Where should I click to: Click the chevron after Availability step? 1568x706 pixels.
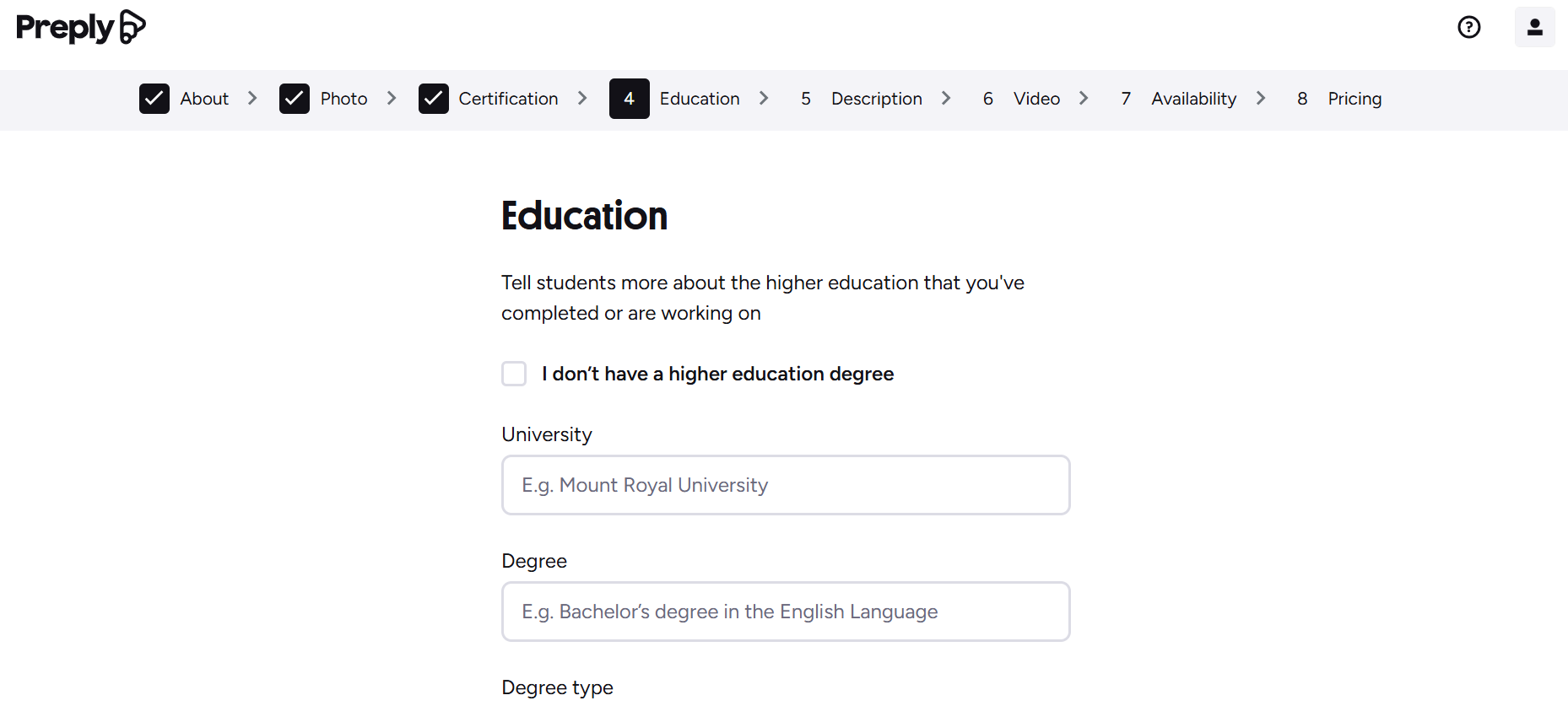pyautogui.click(x=1261, y=99)
